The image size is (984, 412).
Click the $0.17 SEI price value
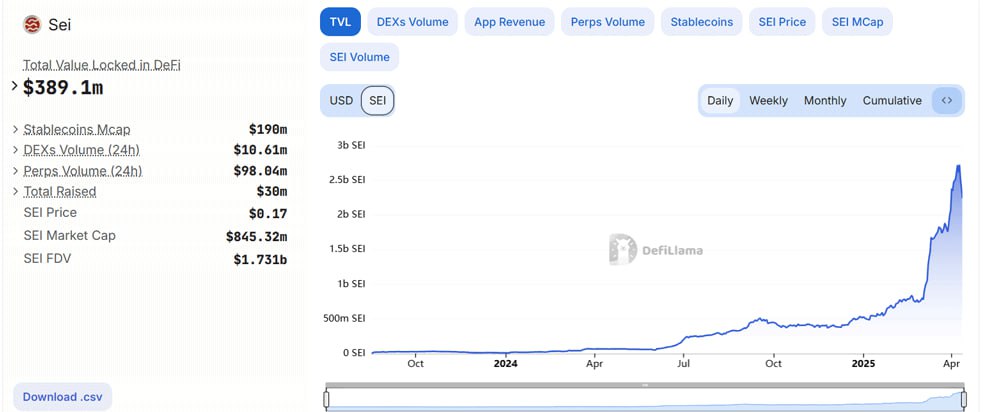tap(268, 213)
